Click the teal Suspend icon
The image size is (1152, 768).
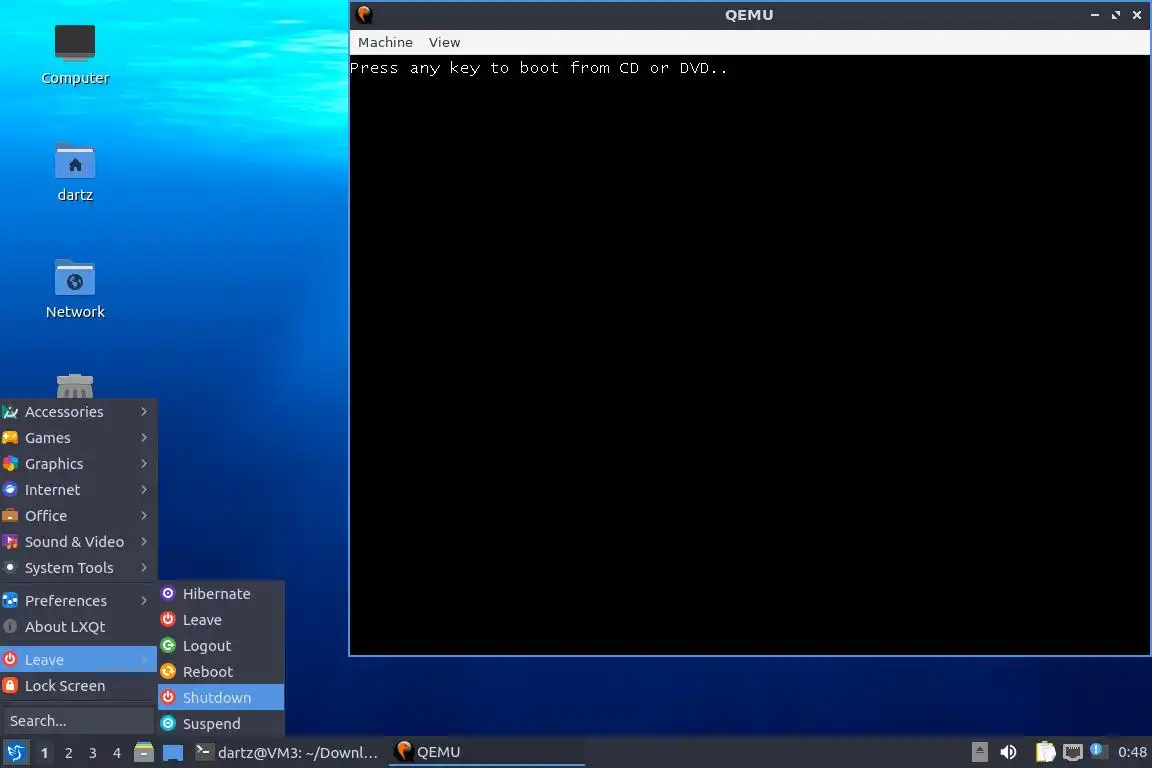(x=168, y=723)
